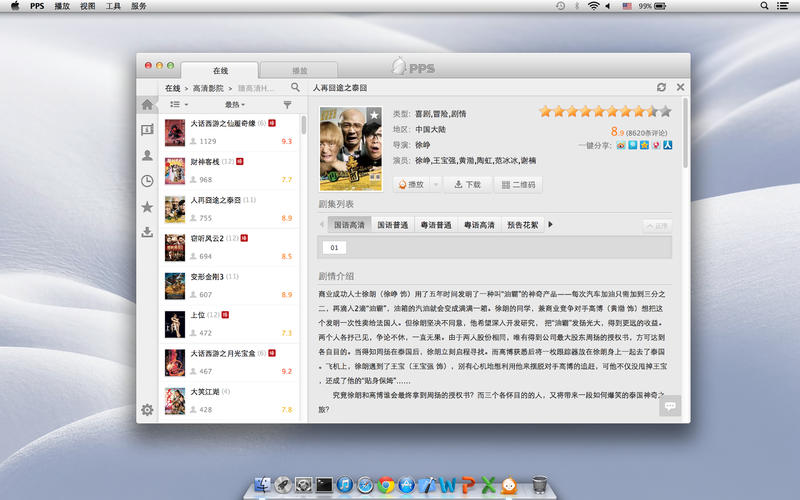This screenshot has height=500, width=800.
Task: Select 窃听风云2 in the movie list
Action: (229, 247)
